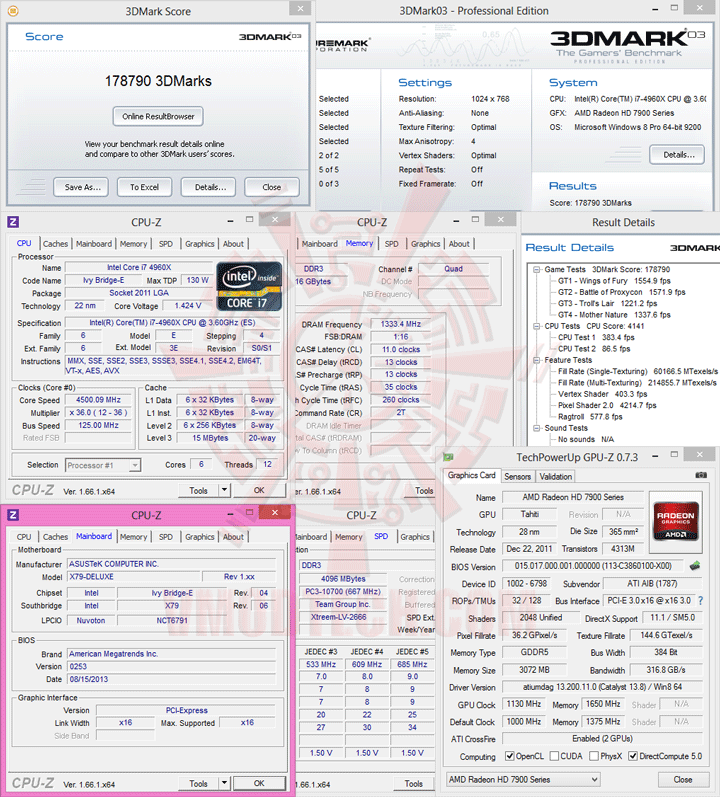This screenshot has height=797, width=720.
Task: Click the 3DMark Score window orange icon
Action: tap(13, 10)
